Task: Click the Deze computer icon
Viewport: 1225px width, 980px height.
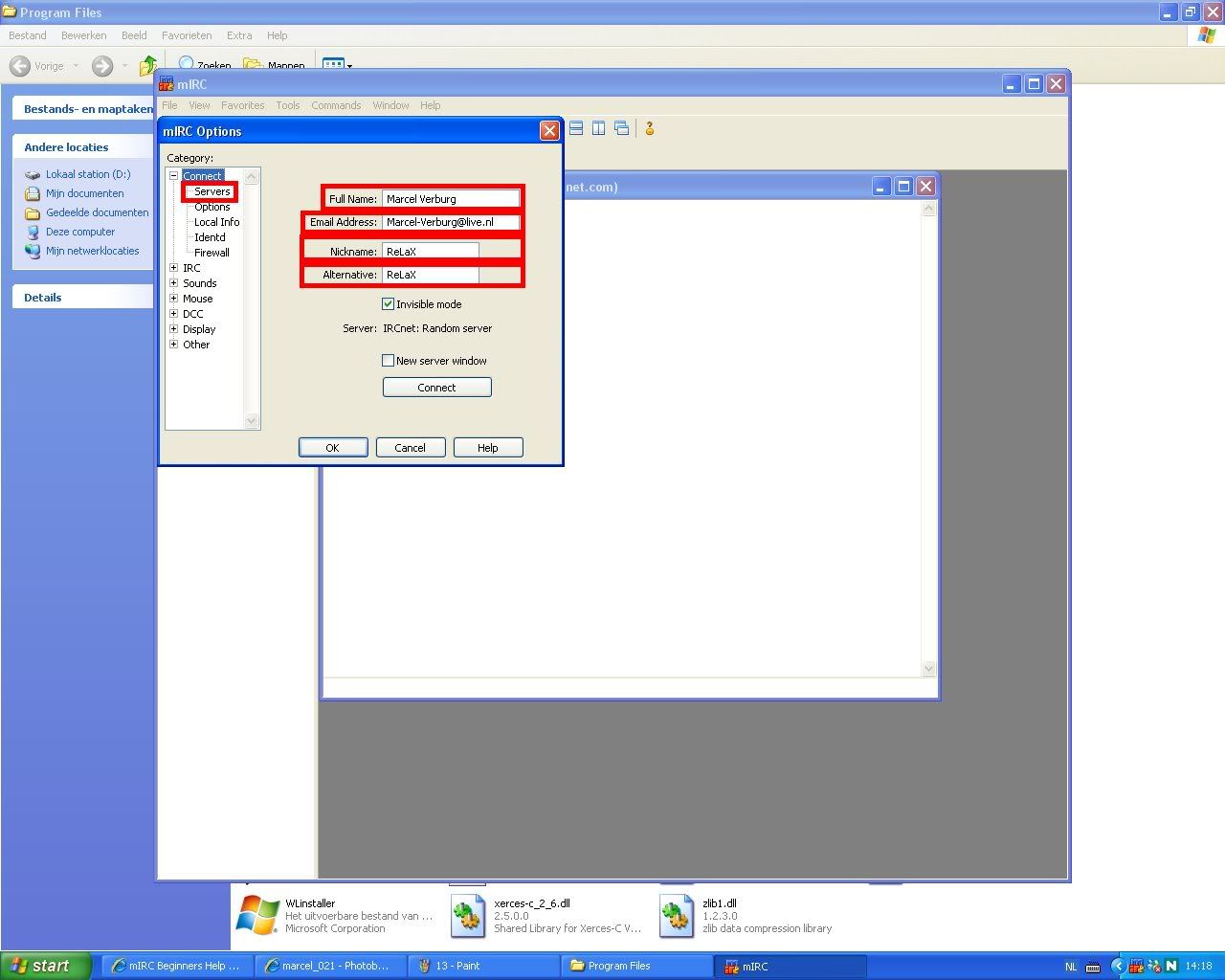Action: (33, 232)
